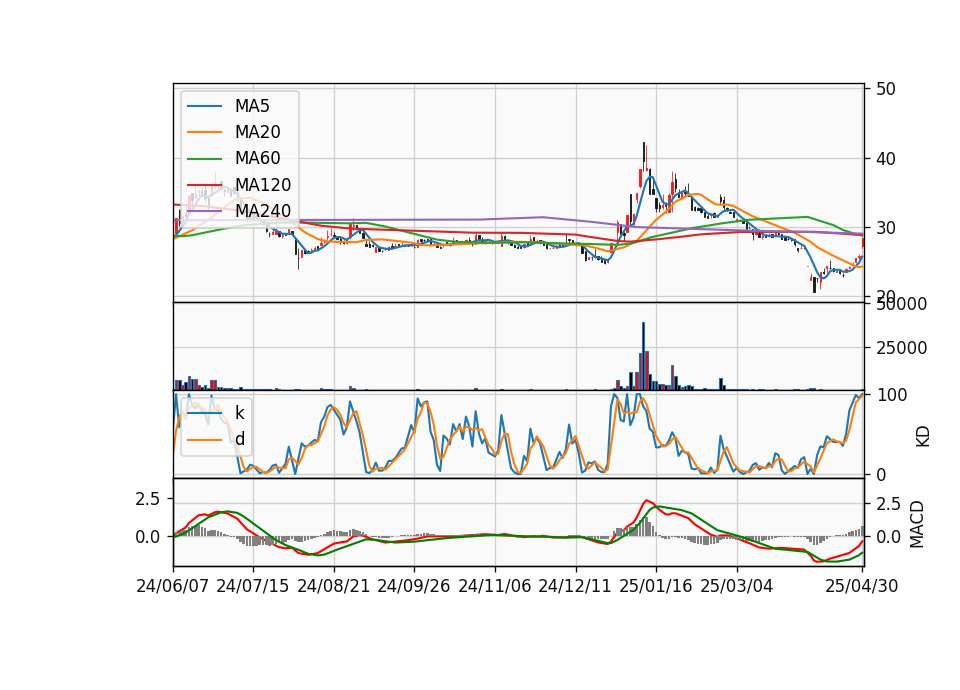Click the 24/11/06 date tick label
Image resolution: width=960 pixels, height=690 pixels.
[495, 587]
